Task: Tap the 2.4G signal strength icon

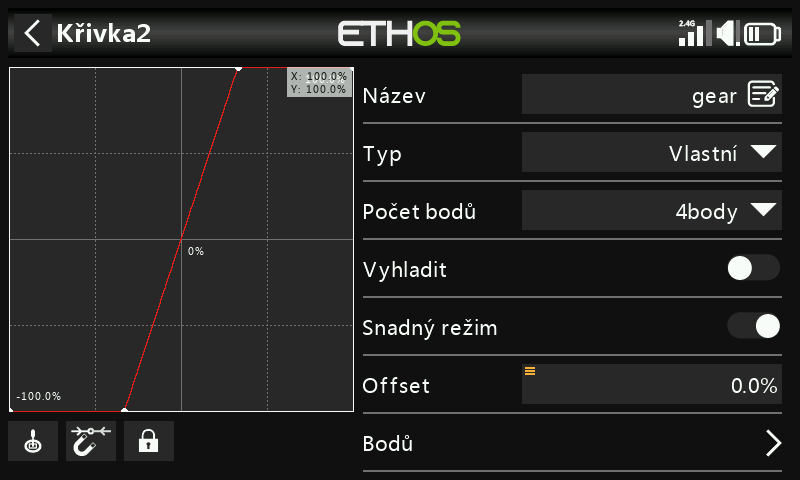Action: [x=690, y=33]
